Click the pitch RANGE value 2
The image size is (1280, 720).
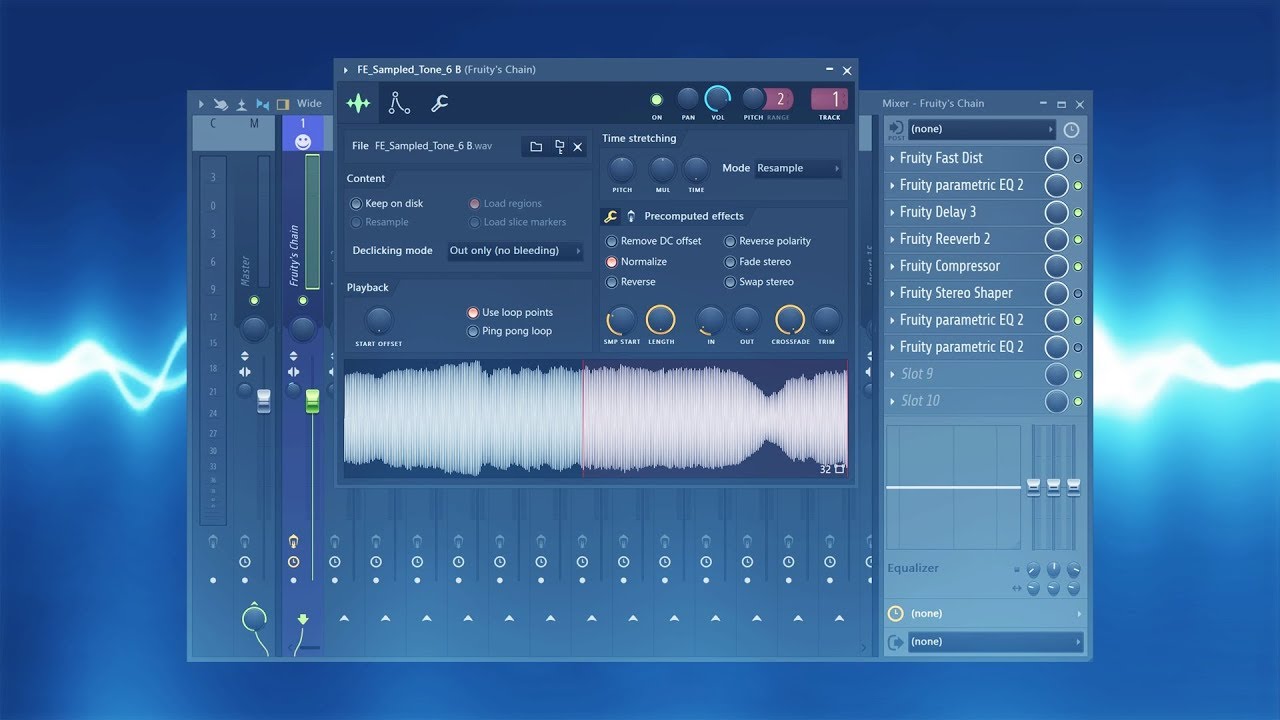pyautogui.click(x=781, y=99)
